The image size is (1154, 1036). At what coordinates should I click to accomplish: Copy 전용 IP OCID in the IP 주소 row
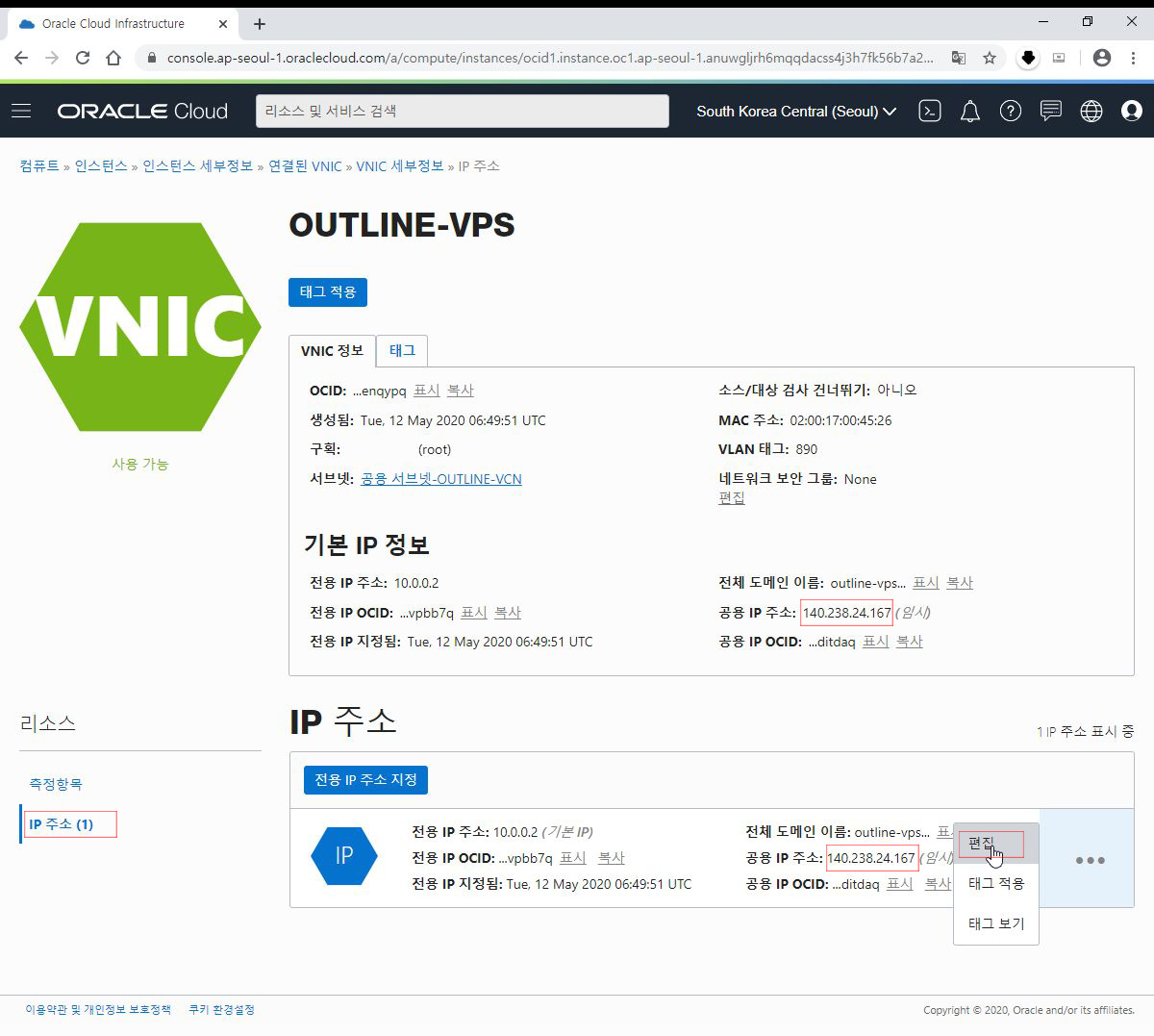pos(612,858)
